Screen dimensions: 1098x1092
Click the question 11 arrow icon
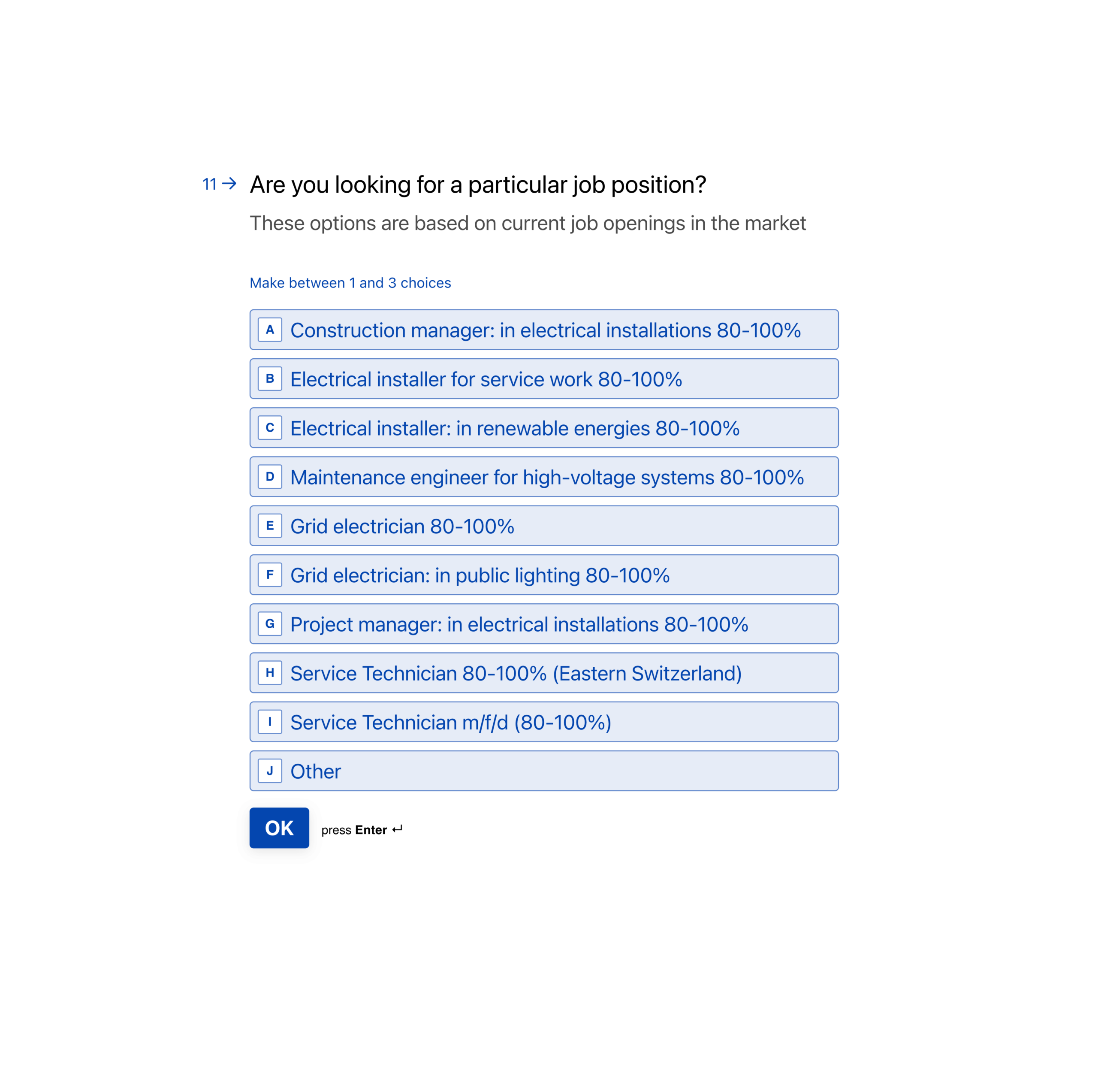[229, 184]
